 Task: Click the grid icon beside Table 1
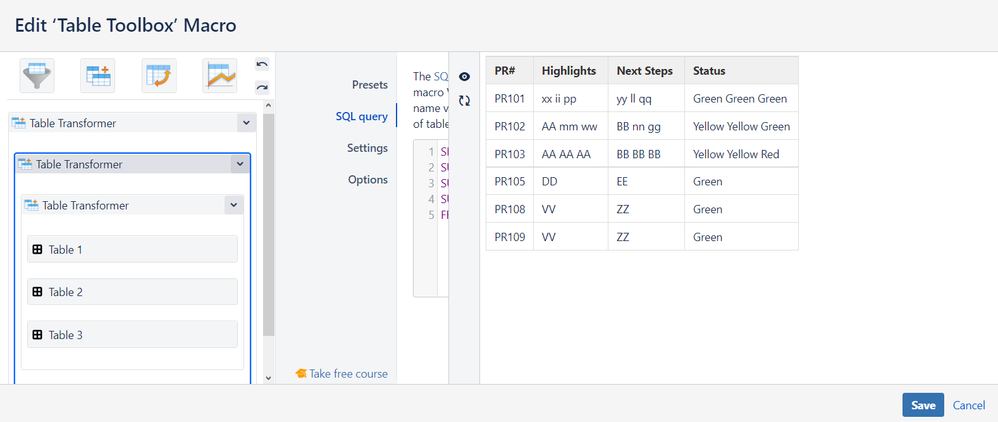click(38, 250)
